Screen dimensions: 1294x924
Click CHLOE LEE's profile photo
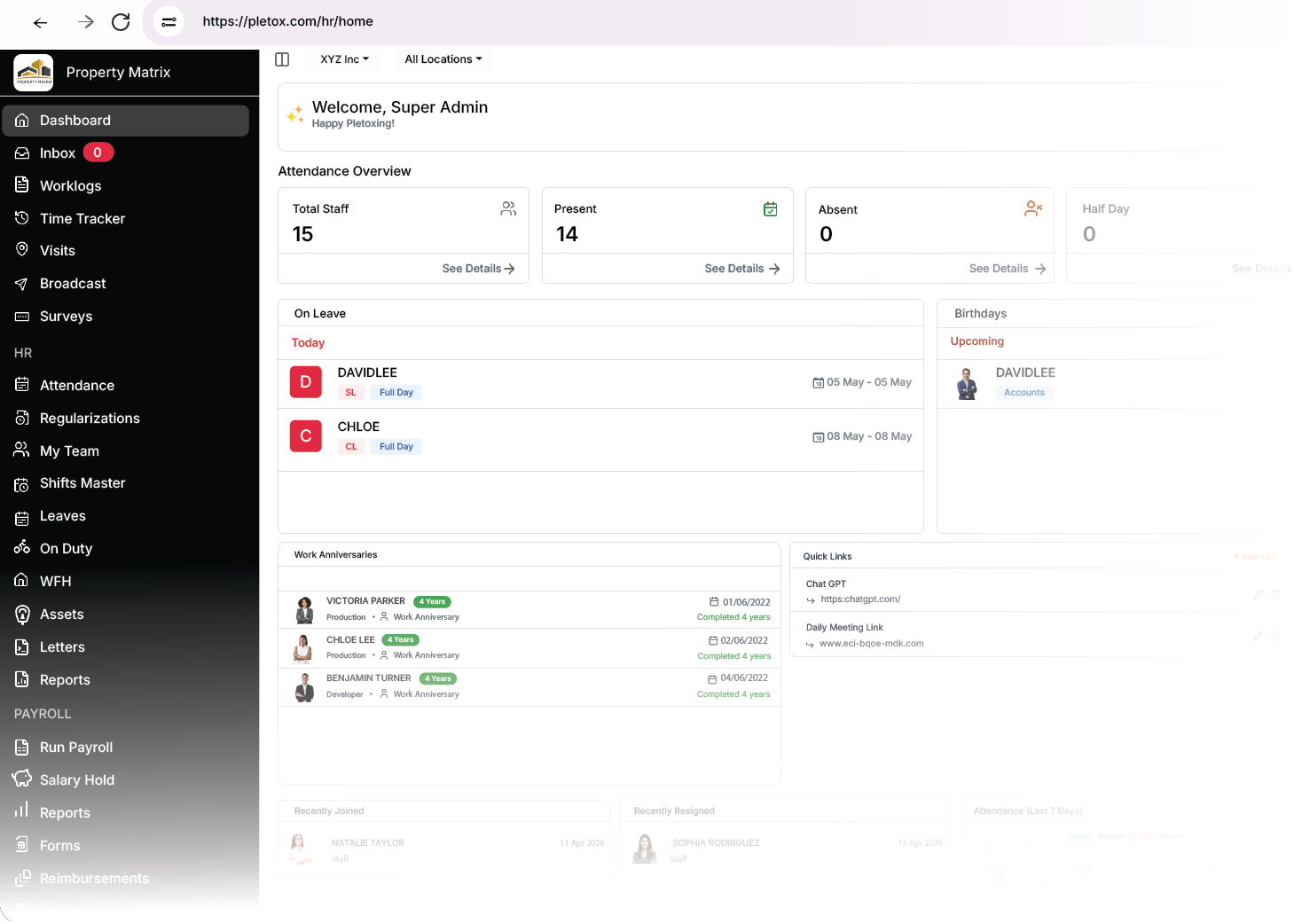(303, 648)
